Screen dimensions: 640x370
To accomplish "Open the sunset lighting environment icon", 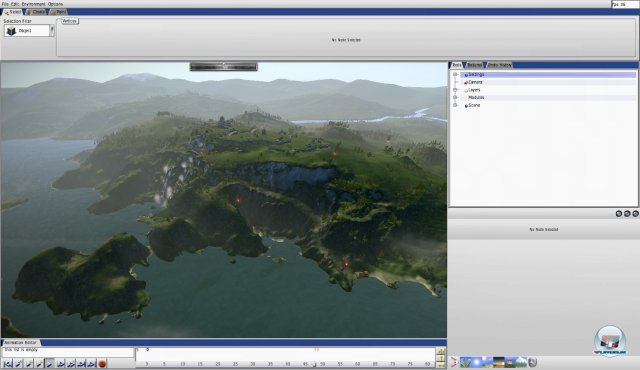I will point(499,362).
